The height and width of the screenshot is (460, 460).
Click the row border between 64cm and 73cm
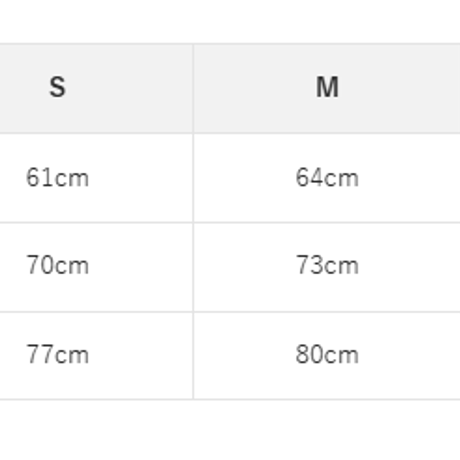coord(327,222)
